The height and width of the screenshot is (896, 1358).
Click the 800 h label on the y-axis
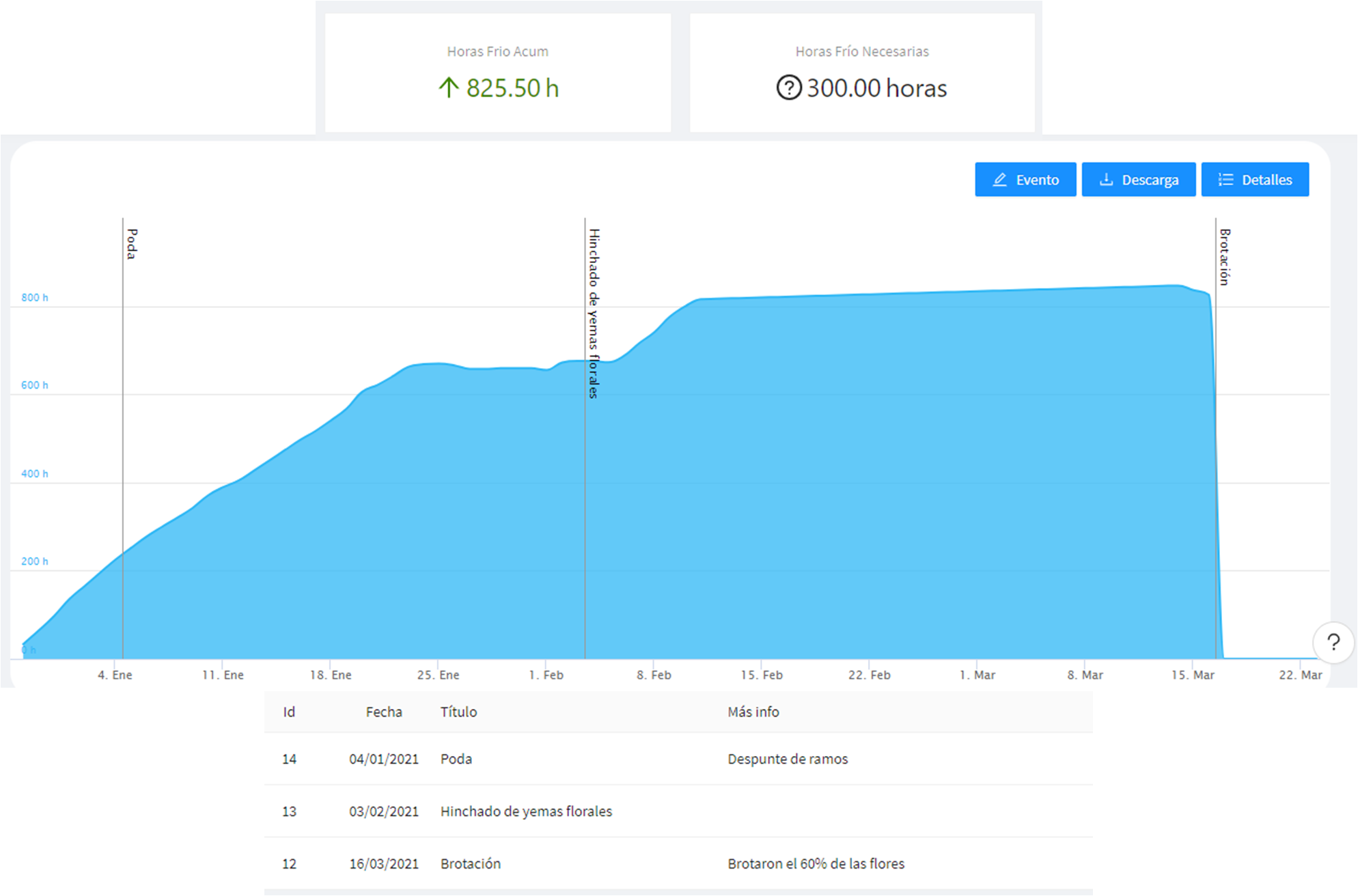coord(34,298)
